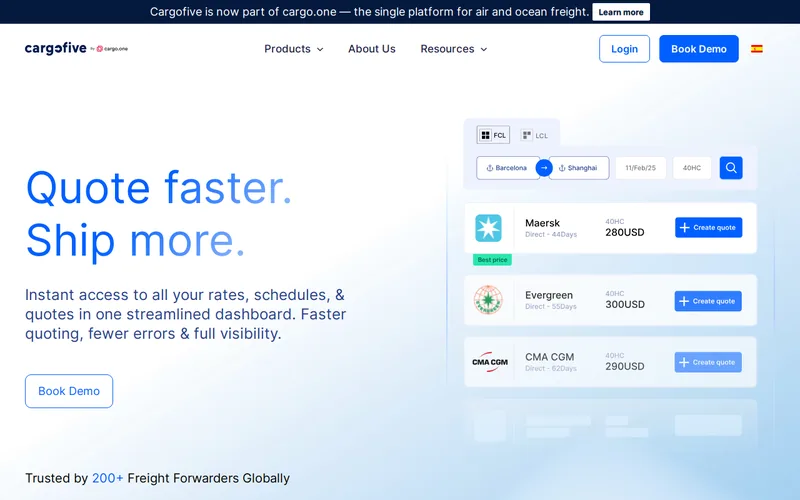800x500 pixels.
Task: Click the 11/Feb/25 date field
Action: [x=640, y=168]
